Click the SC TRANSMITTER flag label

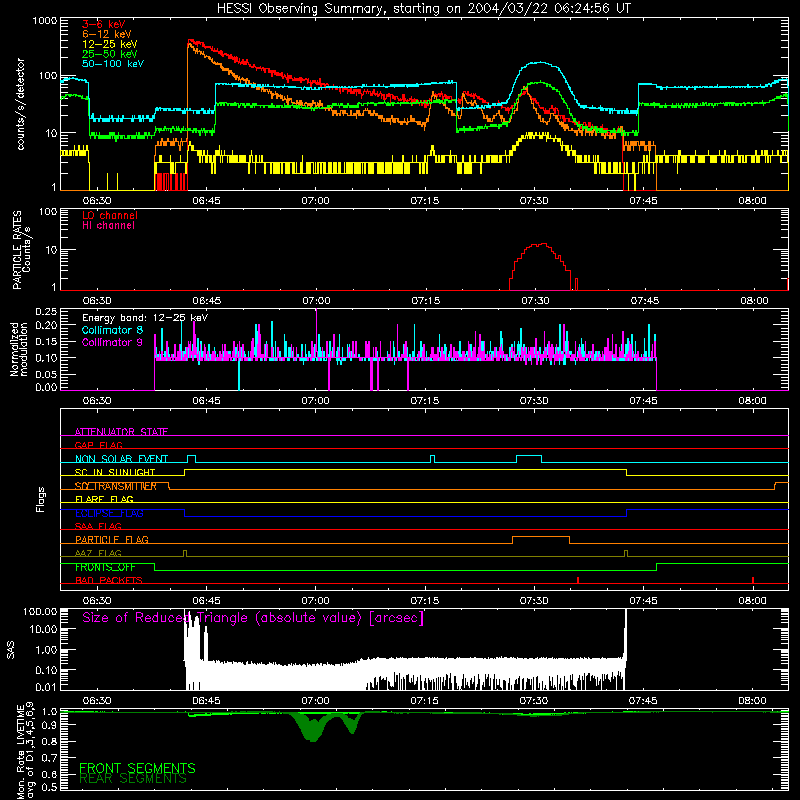pyautogui.click(x=115, y=486)
